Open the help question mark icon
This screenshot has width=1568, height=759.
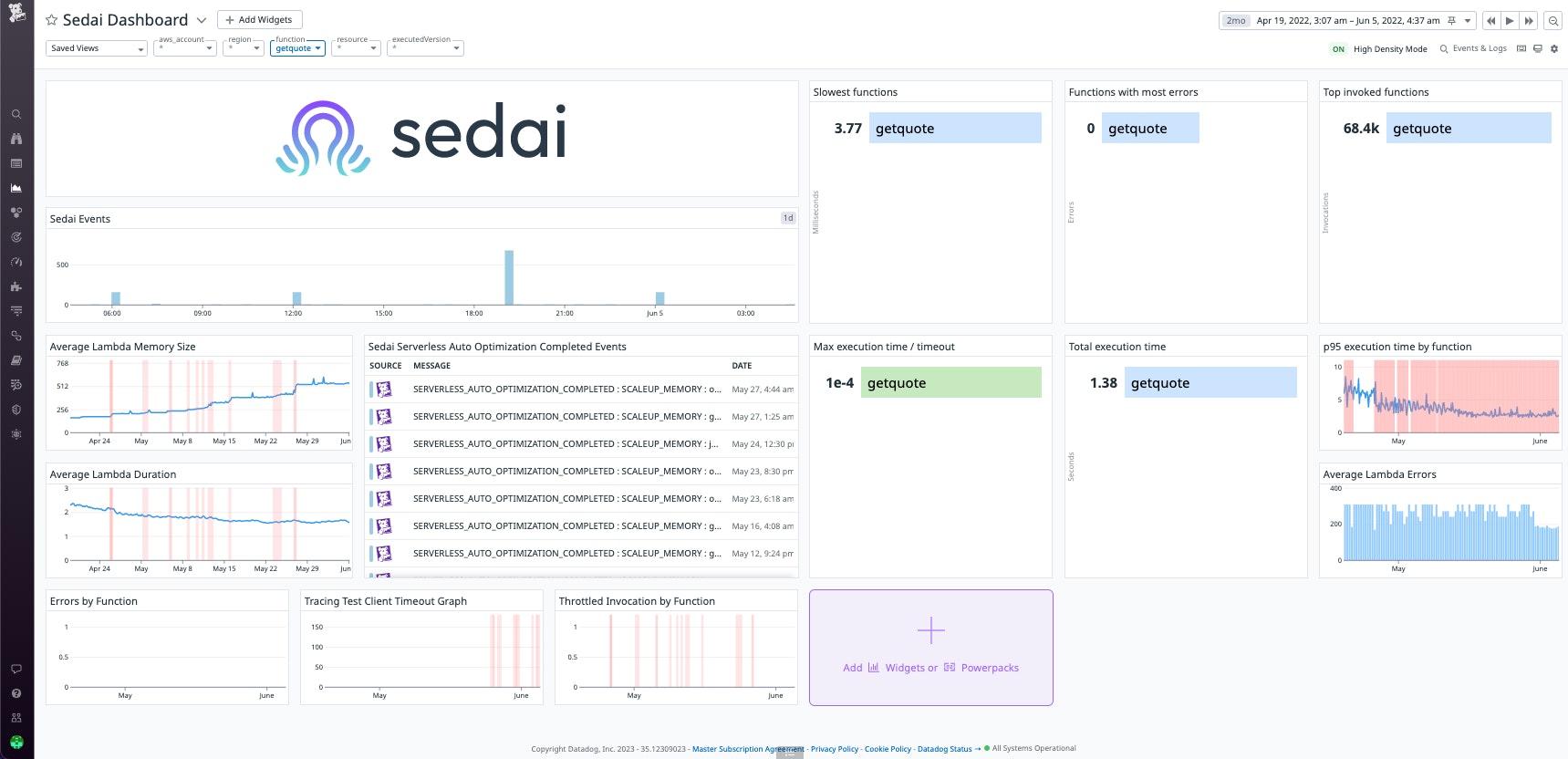tap(16, 693)
